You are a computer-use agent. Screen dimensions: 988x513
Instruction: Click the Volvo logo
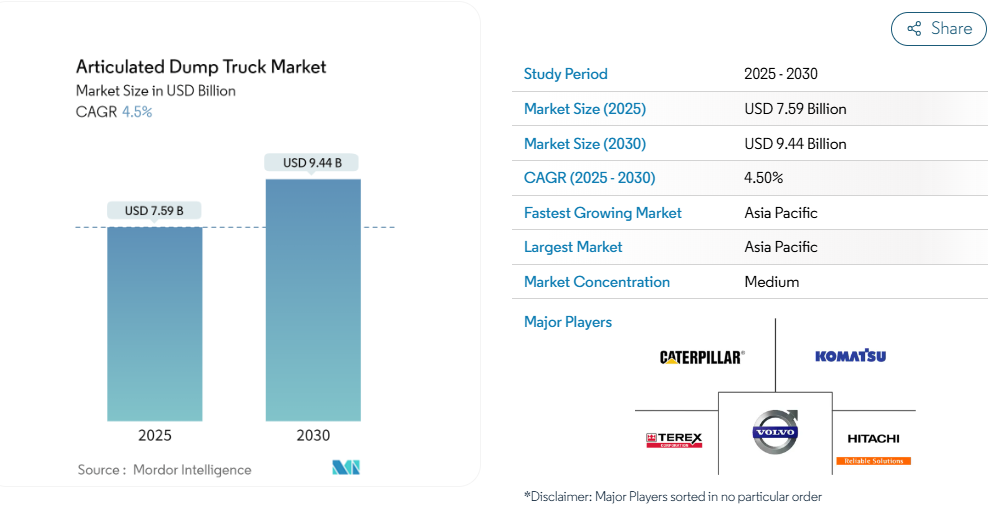[775, 432]
